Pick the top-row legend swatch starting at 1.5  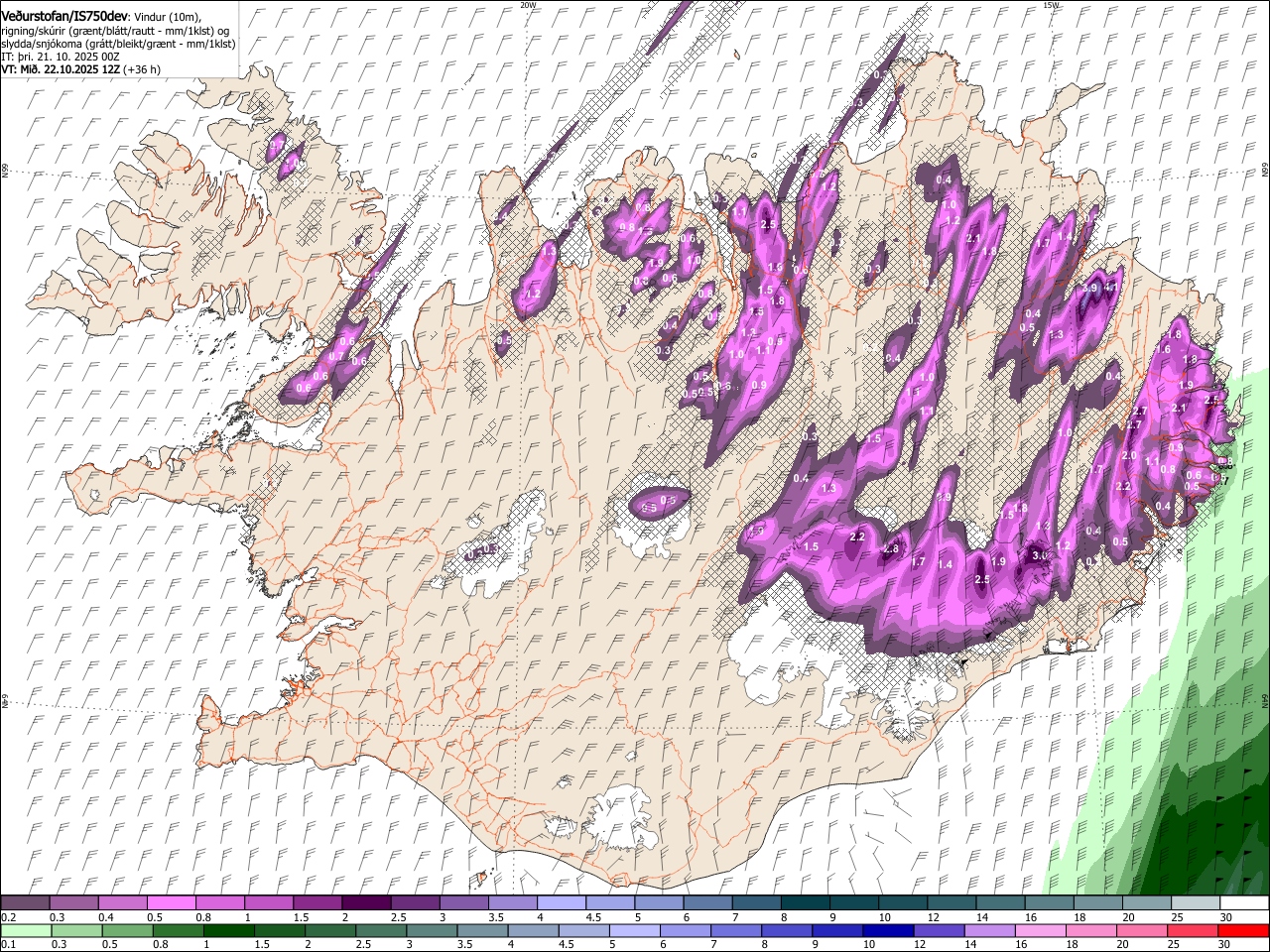pos(317,903)
